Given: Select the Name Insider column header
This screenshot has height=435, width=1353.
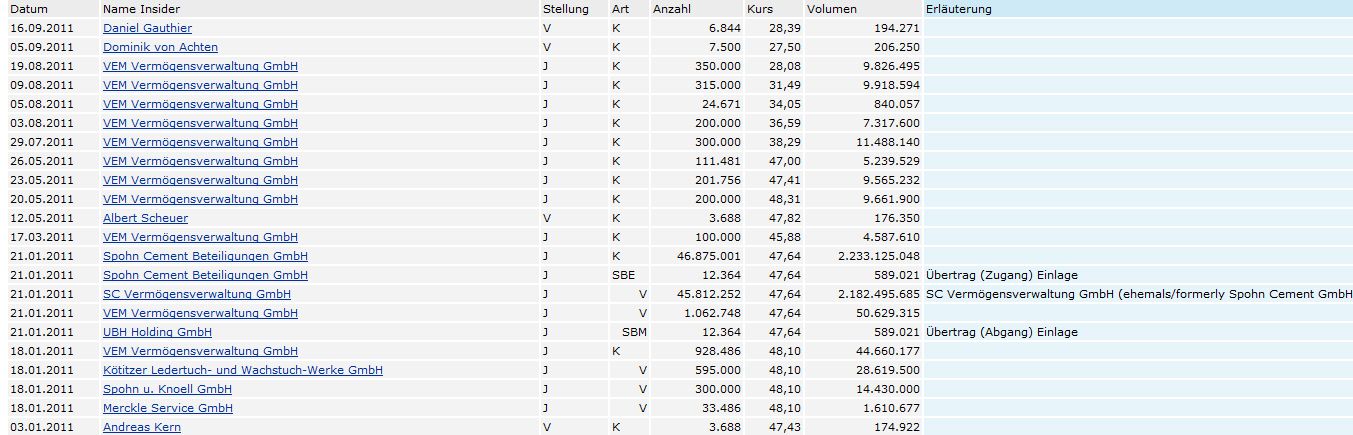Looking at the screenshot, I should tap(141, 9).
